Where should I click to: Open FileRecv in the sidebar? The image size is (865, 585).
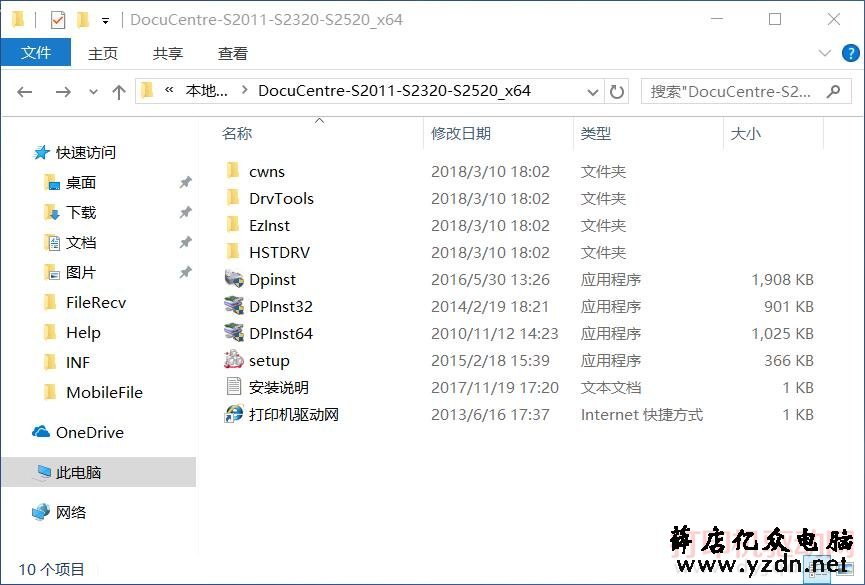pos(96,302)
